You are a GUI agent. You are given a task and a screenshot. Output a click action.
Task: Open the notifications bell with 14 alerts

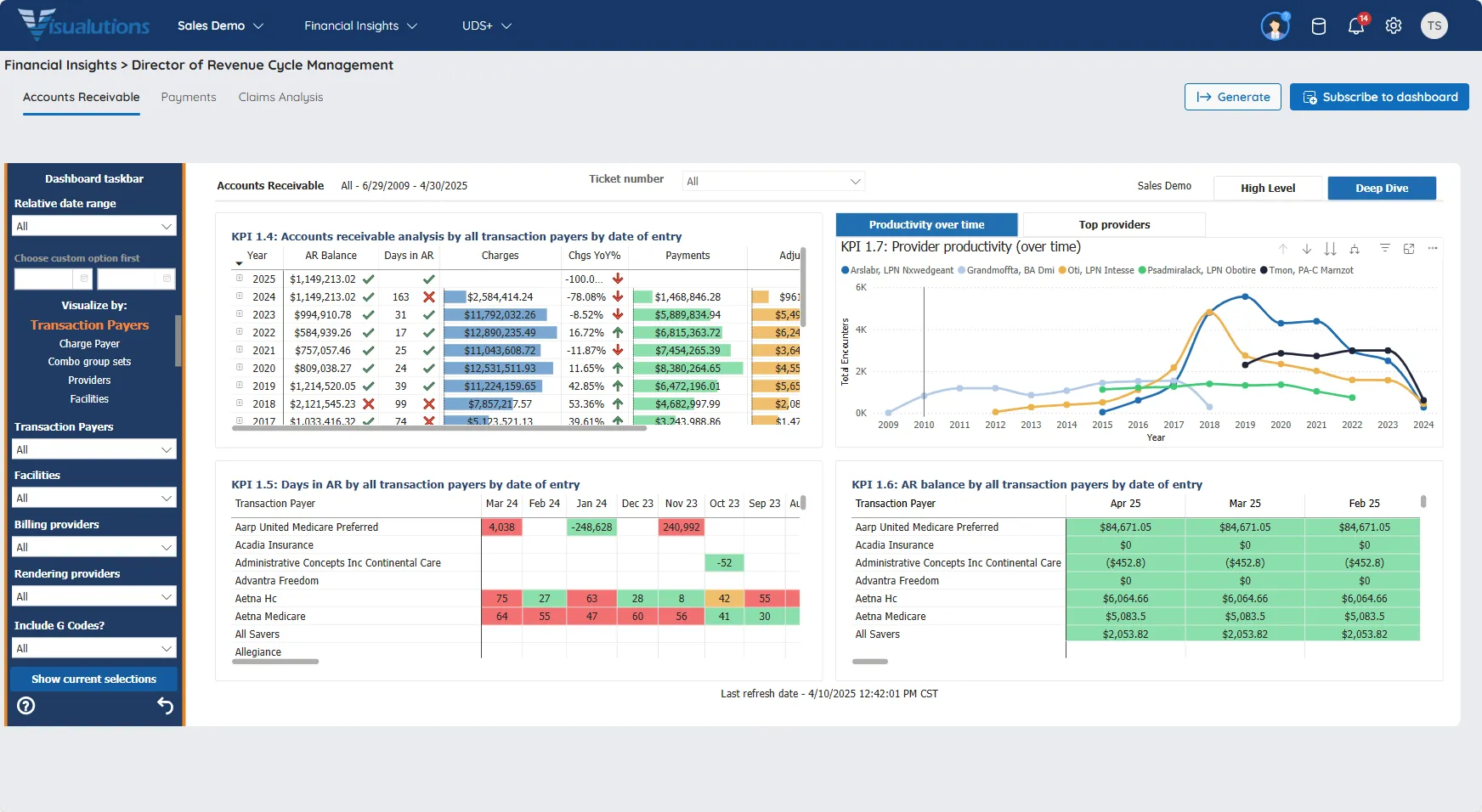pyautogui.click(x=1355, y=25)
